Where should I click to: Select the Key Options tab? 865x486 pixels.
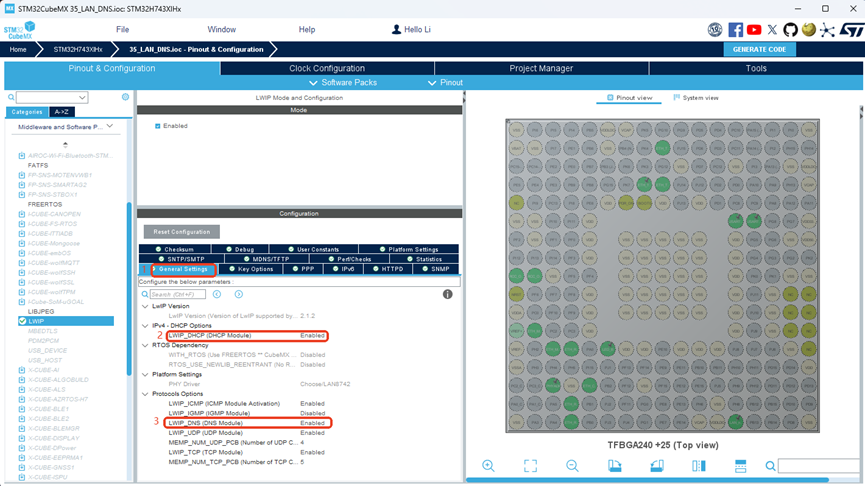[x=251, y=269]
